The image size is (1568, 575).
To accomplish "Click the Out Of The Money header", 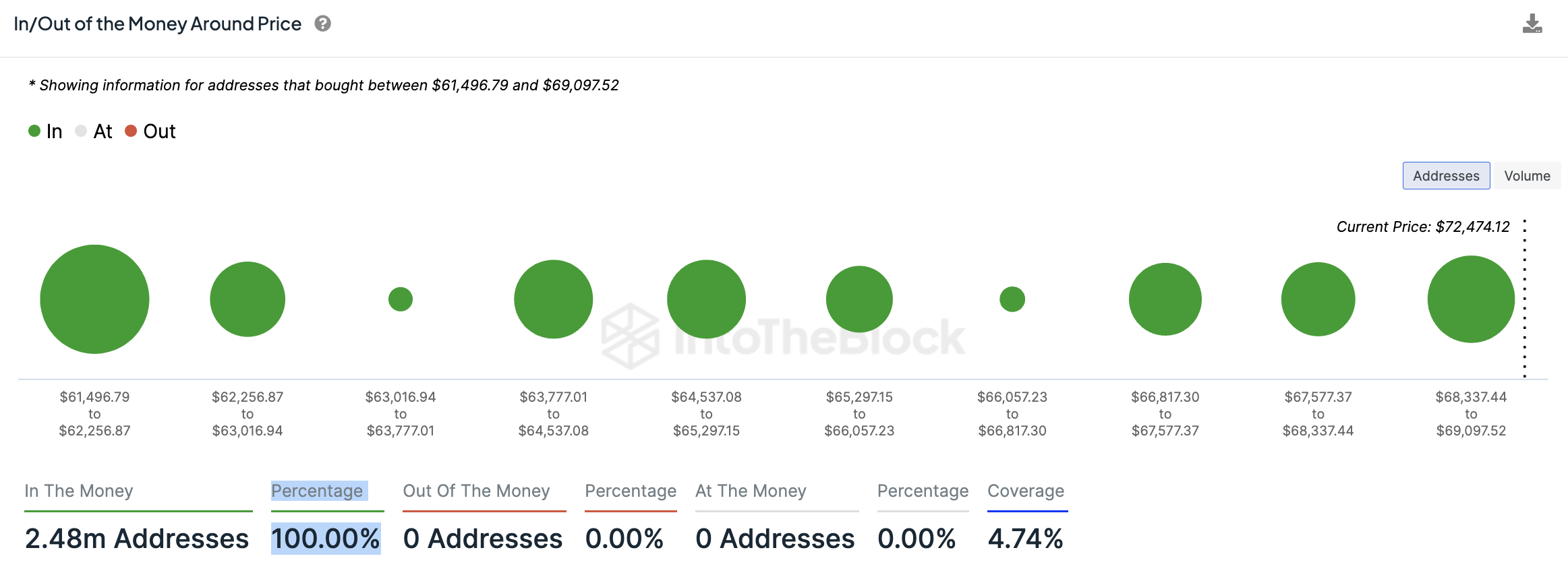I will (476, 491).
